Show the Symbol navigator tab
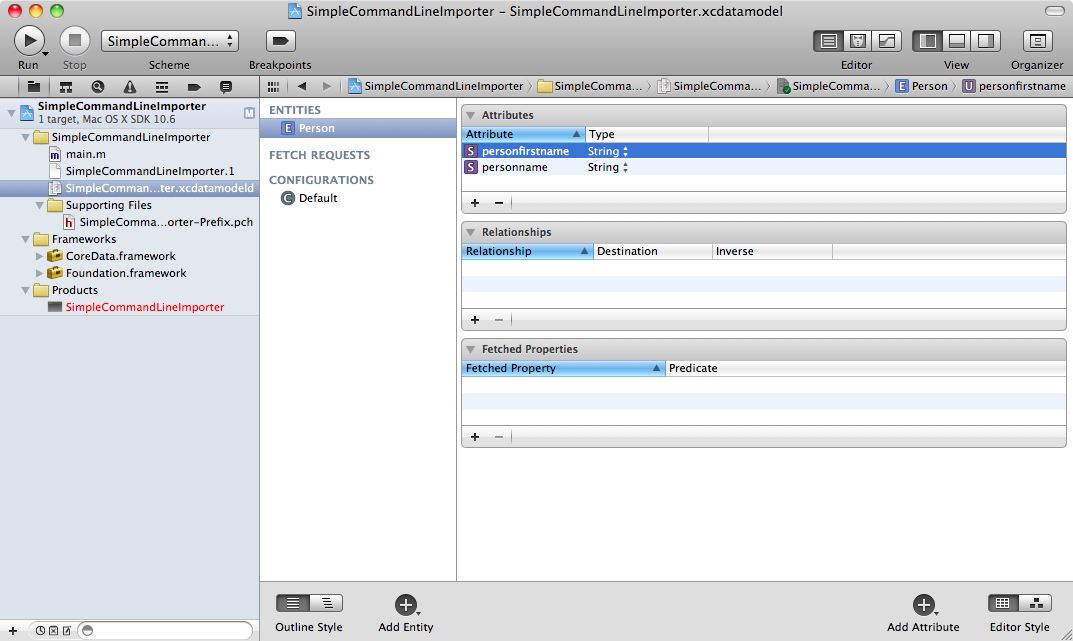1073x641 pixels. pyautogui.click(x=66, y=87)
